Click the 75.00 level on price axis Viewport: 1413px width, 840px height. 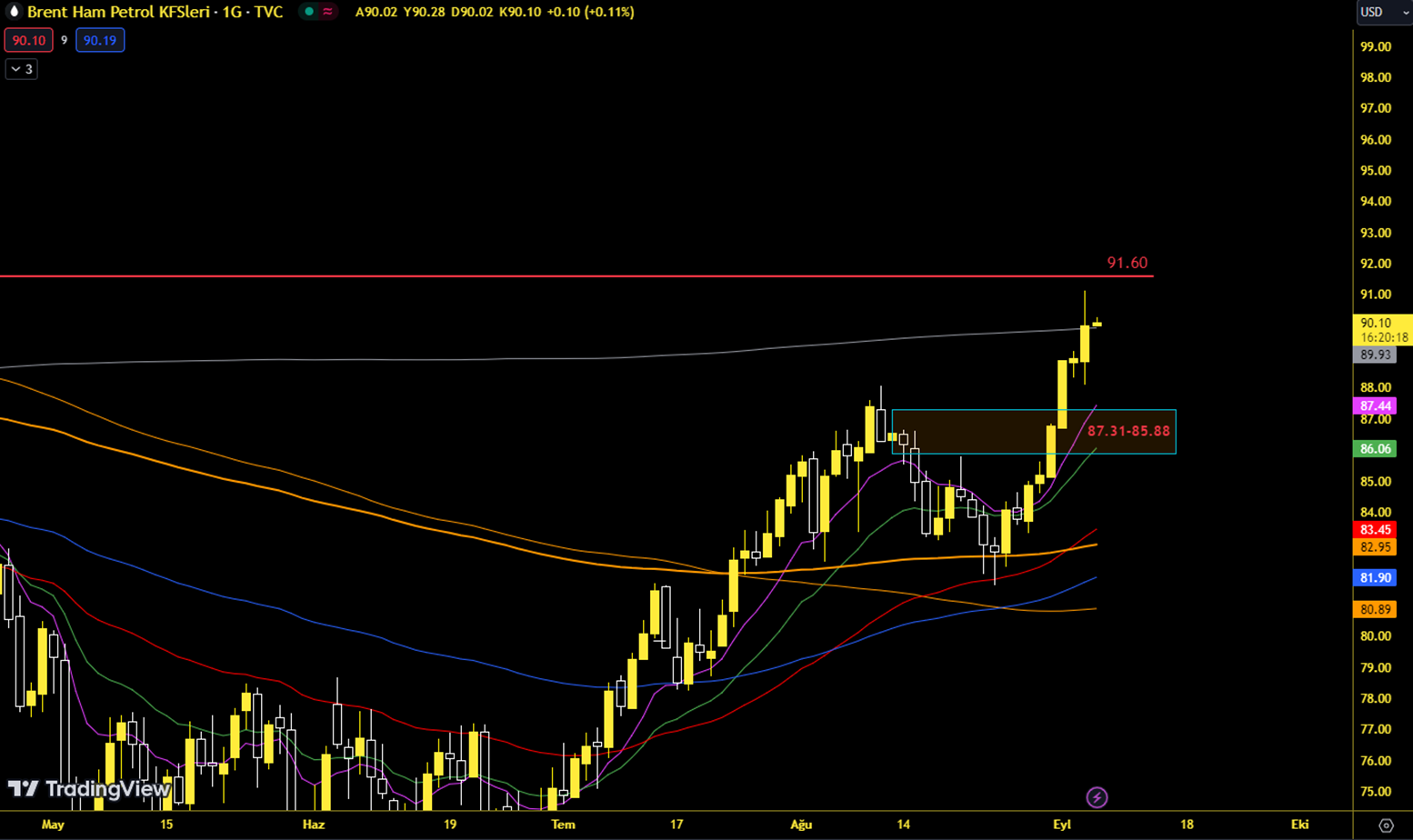coord(1375,792)
